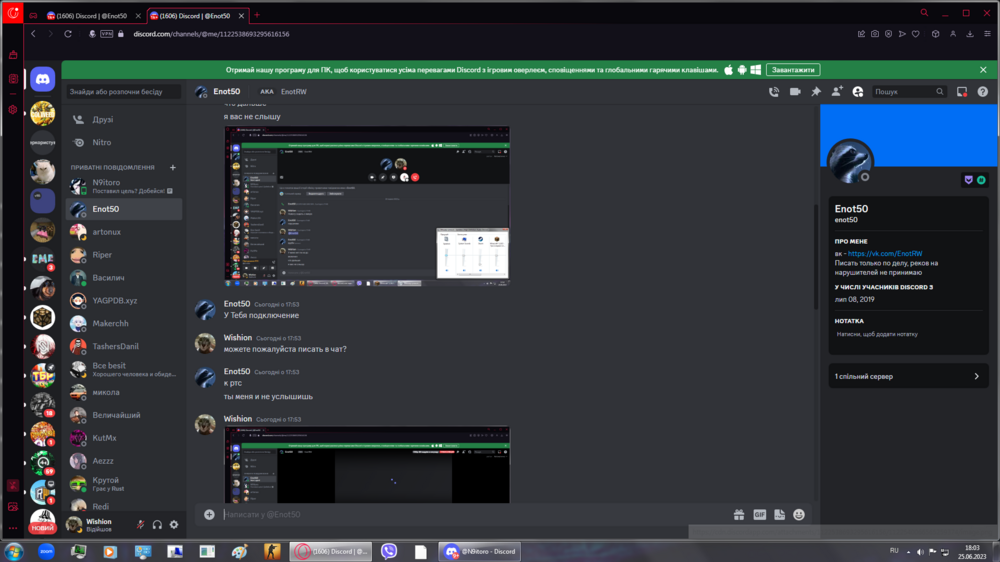Open the Discord inbox
This screenshot has height=562, width=1000.
962,92
